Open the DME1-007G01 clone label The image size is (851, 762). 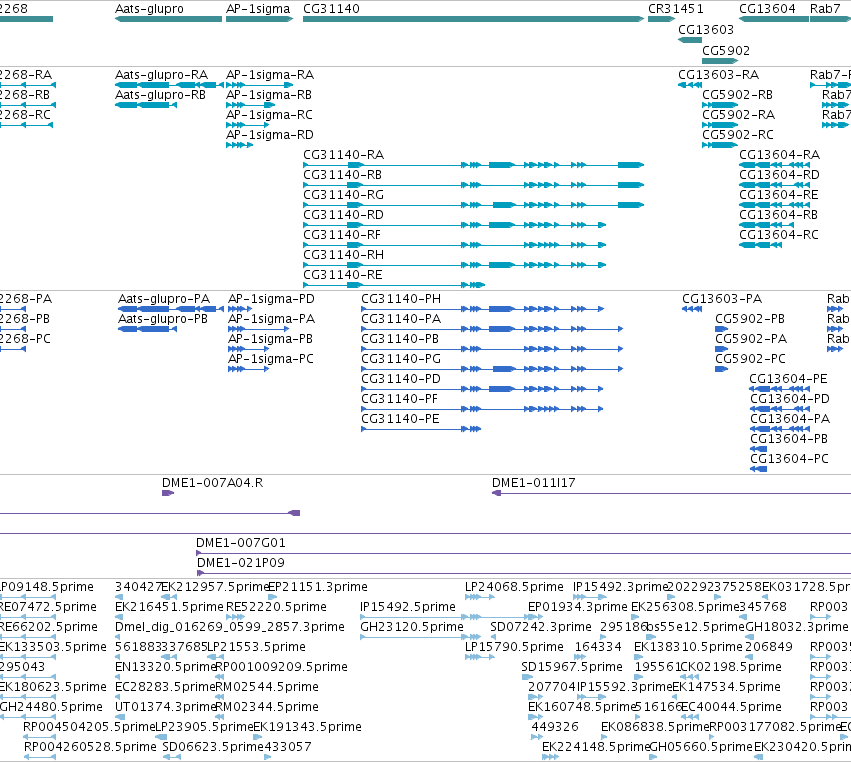coord(240,543)
